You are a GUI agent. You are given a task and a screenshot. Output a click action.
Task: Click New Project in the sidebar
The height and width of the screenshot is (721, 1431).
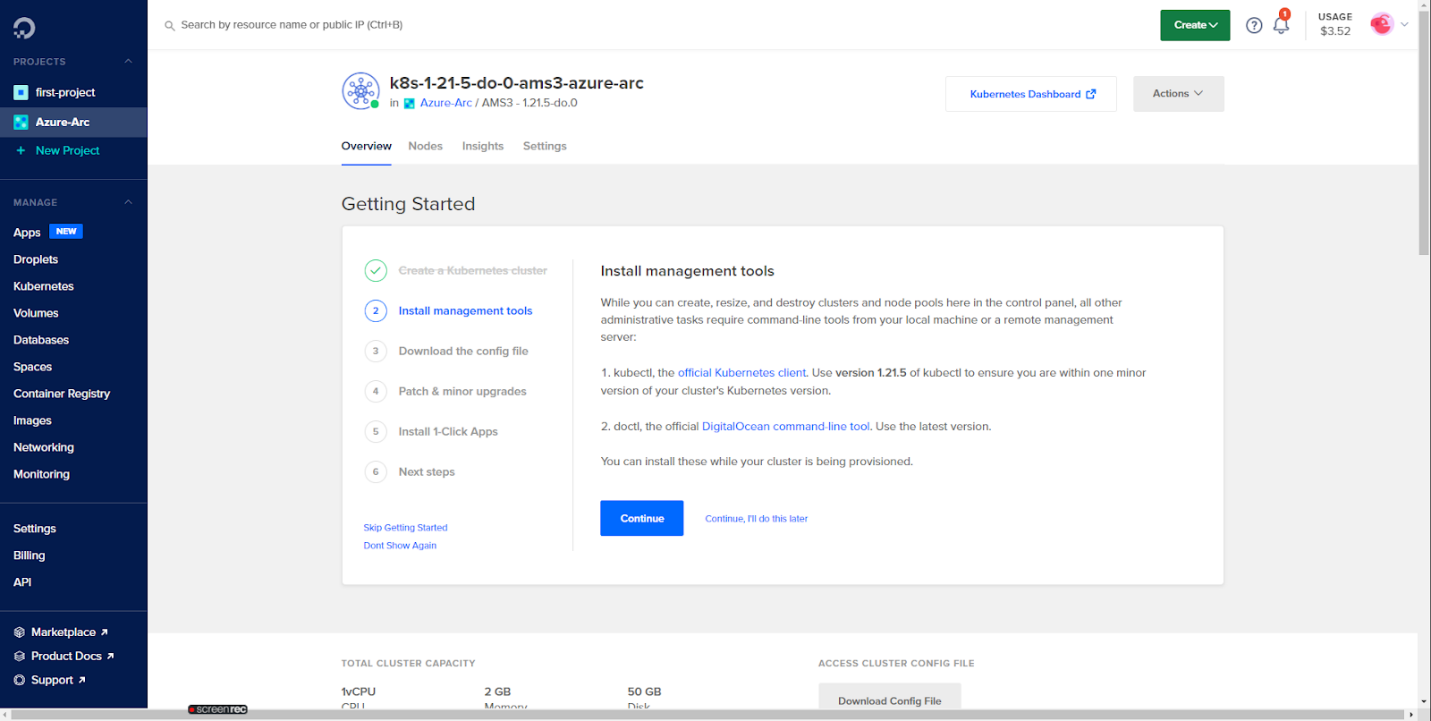point(68,150)
